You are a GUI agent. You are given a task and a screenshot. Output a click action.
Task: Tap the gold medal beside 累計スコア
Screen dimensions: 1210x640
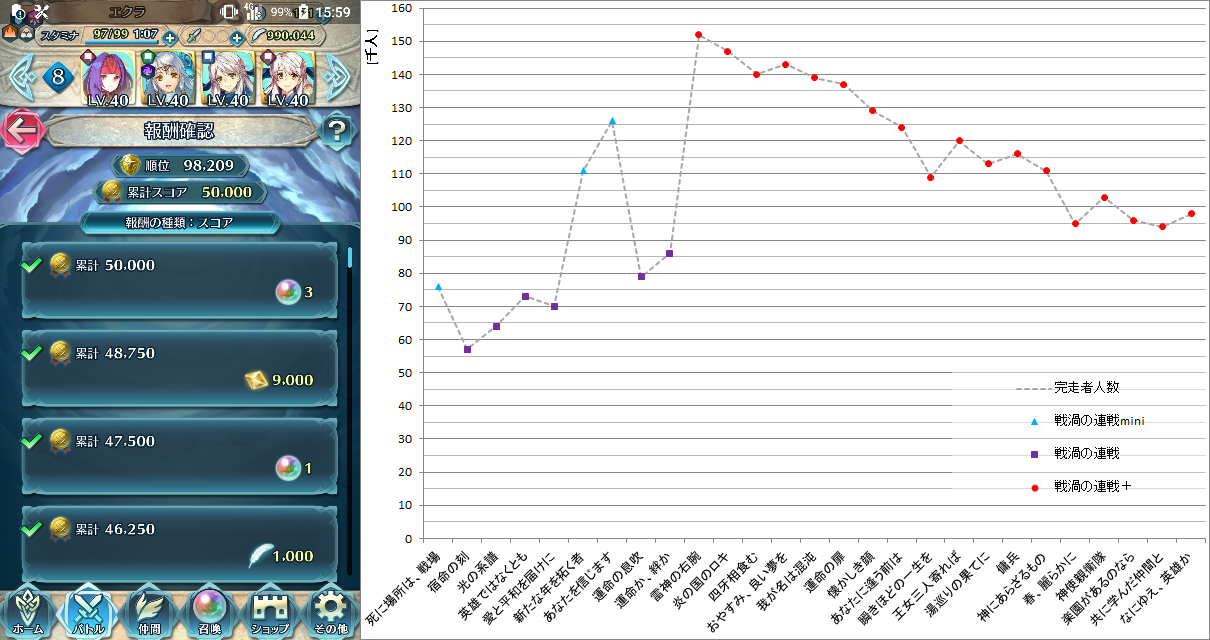coord(112,191)
